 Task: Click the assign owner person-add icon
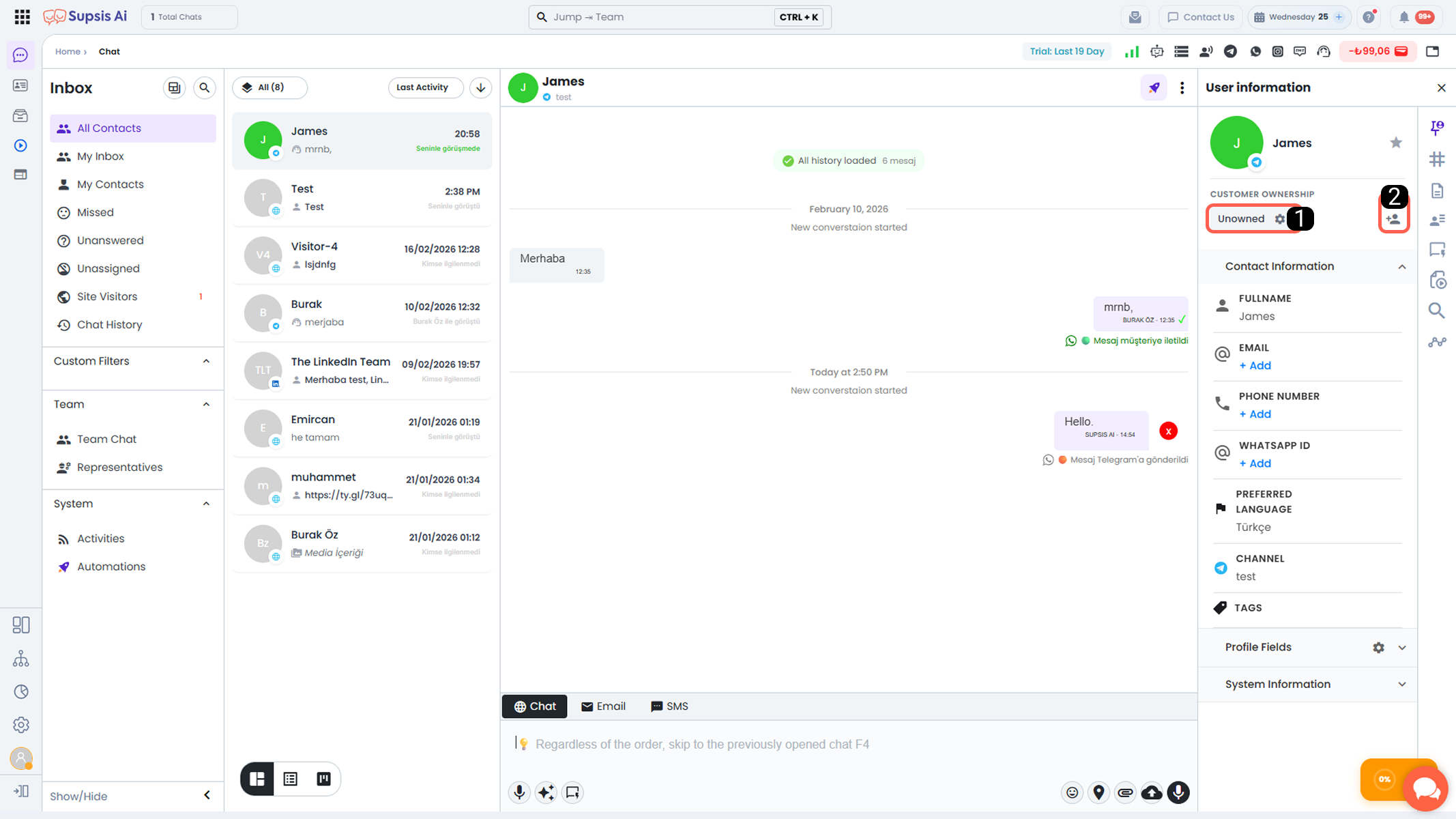click(x=1393, y=220)
